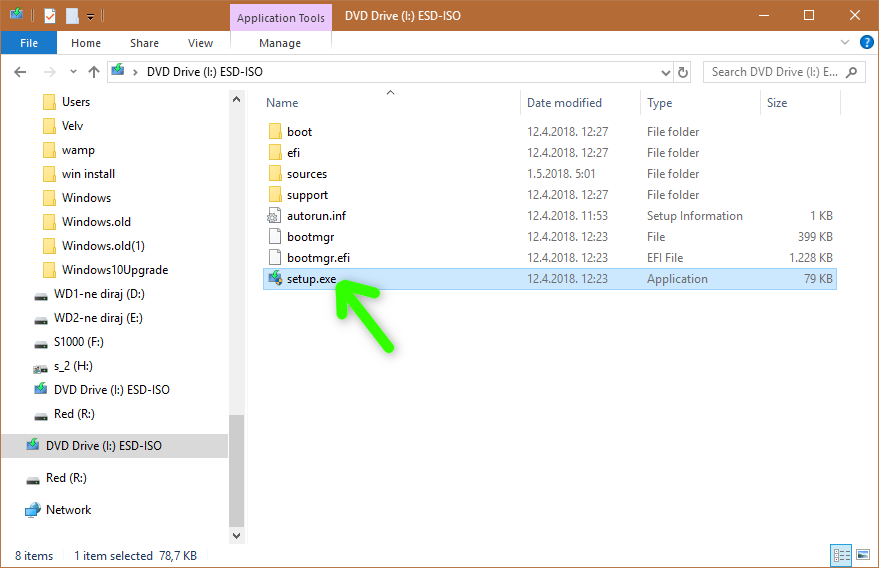Switch to the Home ribbon tab
Image resolution: width=879 pixels, height=568 pixels.
[x=86, y=43]
